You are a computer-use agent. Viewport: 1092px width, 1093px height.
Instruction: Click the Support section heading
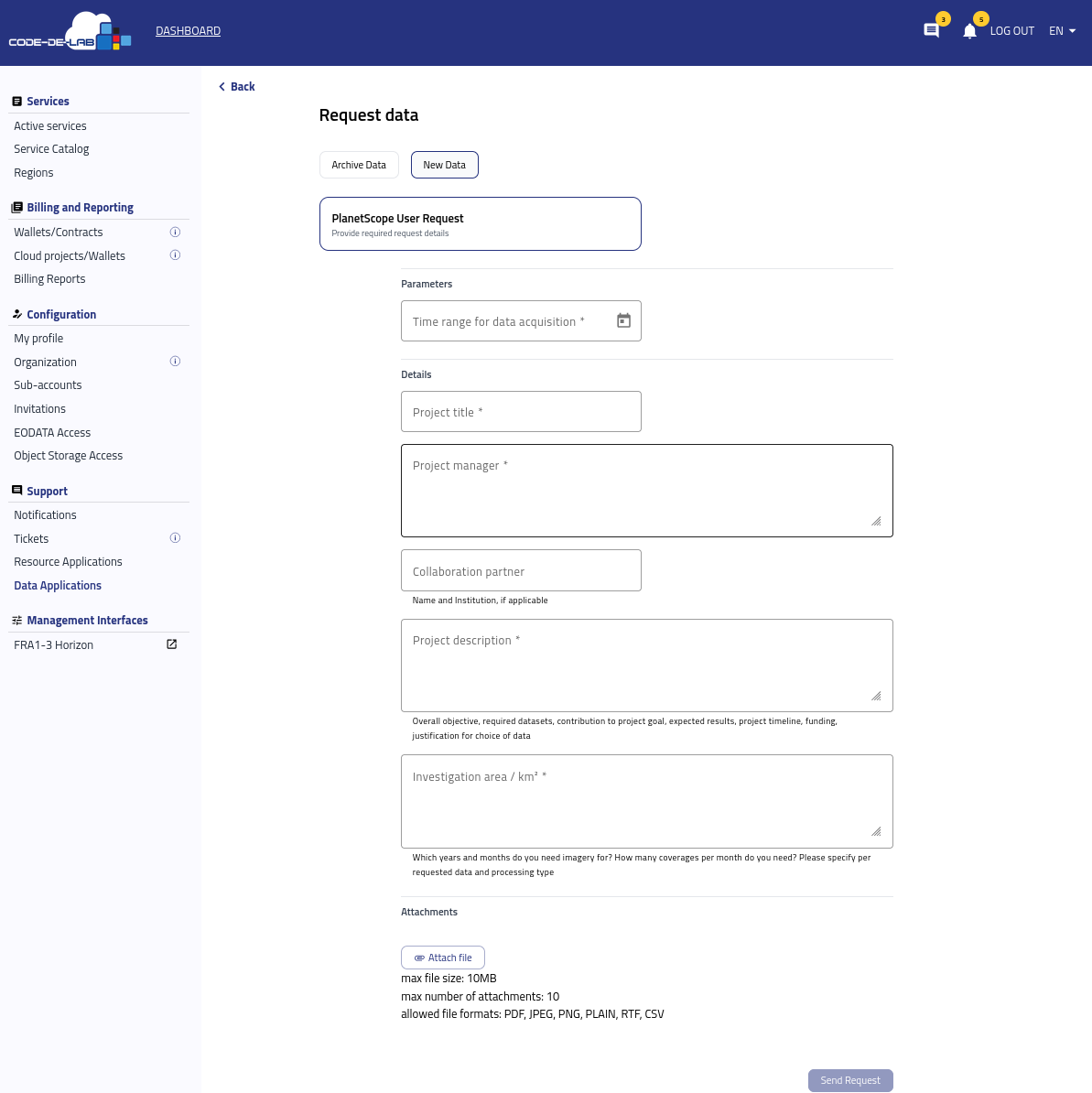48,491
